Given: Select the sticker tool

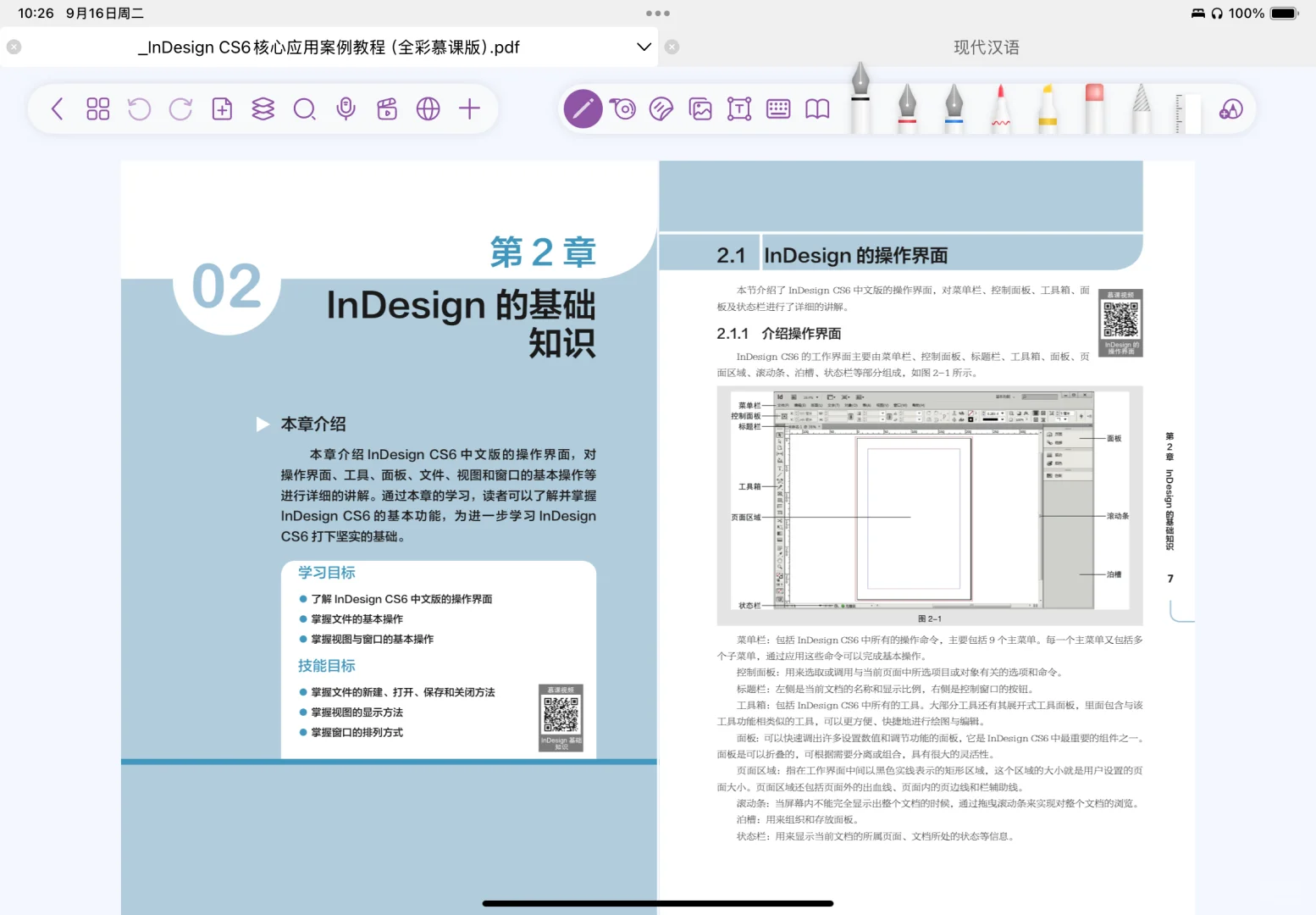Looking at the screenshot, I should [x=661, y=108].
